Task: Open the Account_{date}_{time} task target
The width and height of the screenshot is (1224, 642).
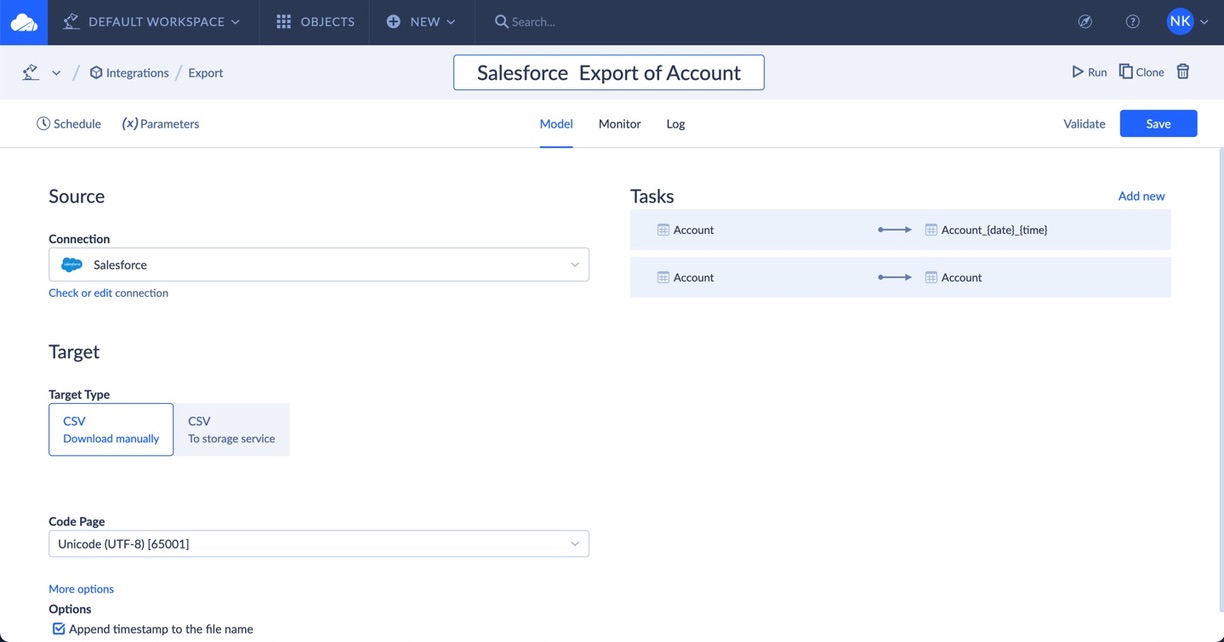Action: point(994,230)
